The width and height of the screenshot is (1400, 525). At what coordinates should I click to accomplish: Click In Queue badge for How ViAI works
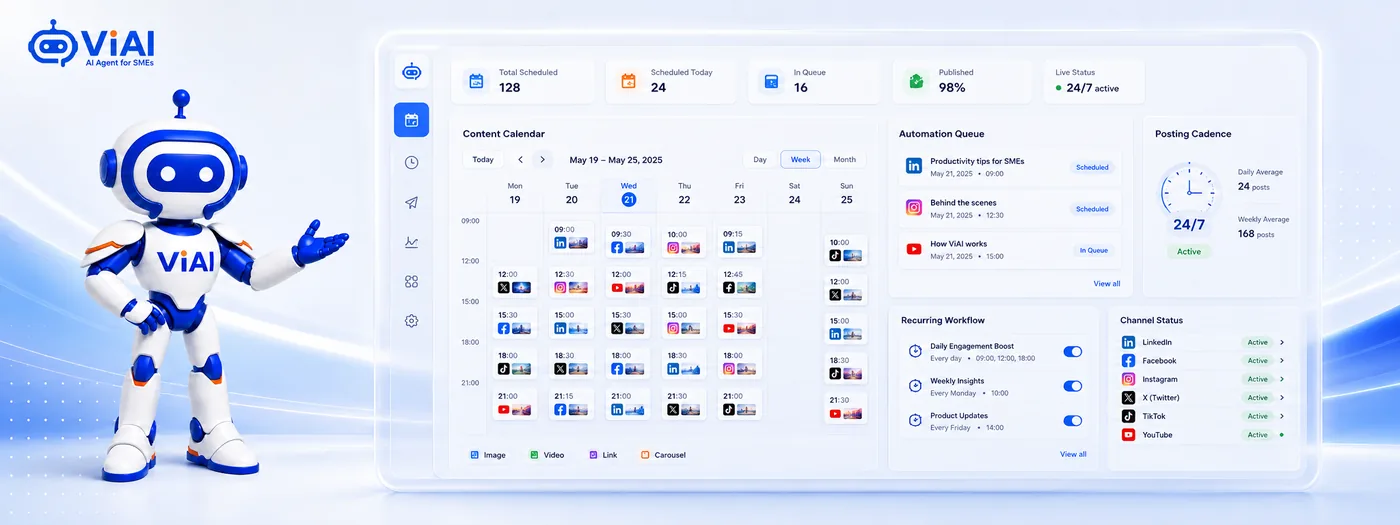pyautogui.click(x=1092, y=250)
